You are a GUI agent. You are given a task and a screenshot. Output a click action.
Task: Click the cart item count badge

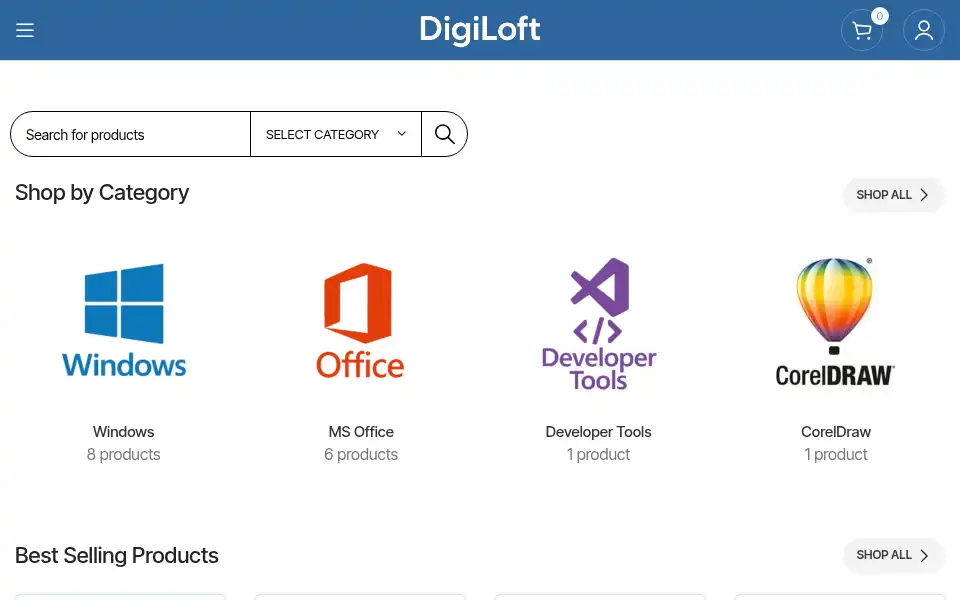[x=880, y=16]
